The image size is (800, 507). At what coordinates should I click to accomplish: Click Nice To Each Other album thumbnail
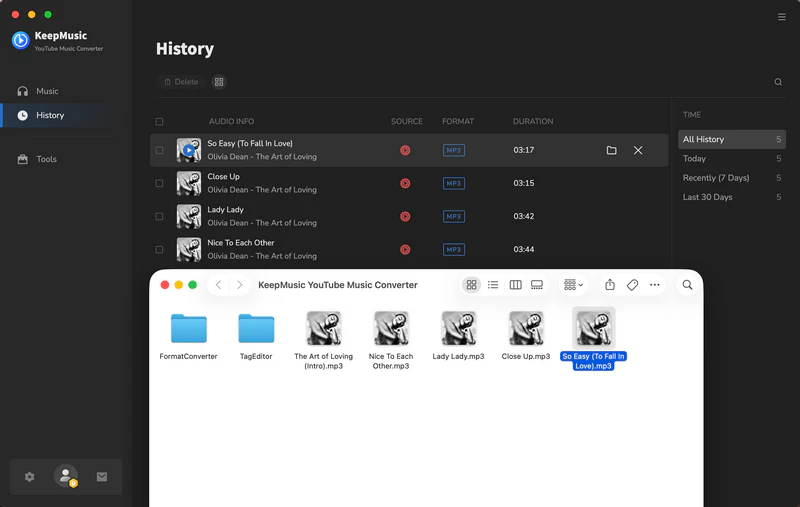(x=189, y=250)
